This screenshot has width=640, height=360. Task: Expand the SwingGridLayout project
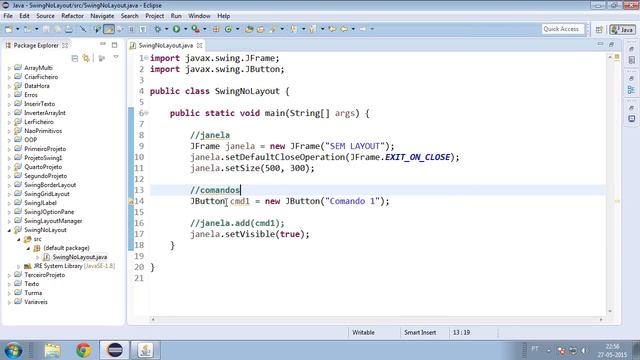point(9,195)
